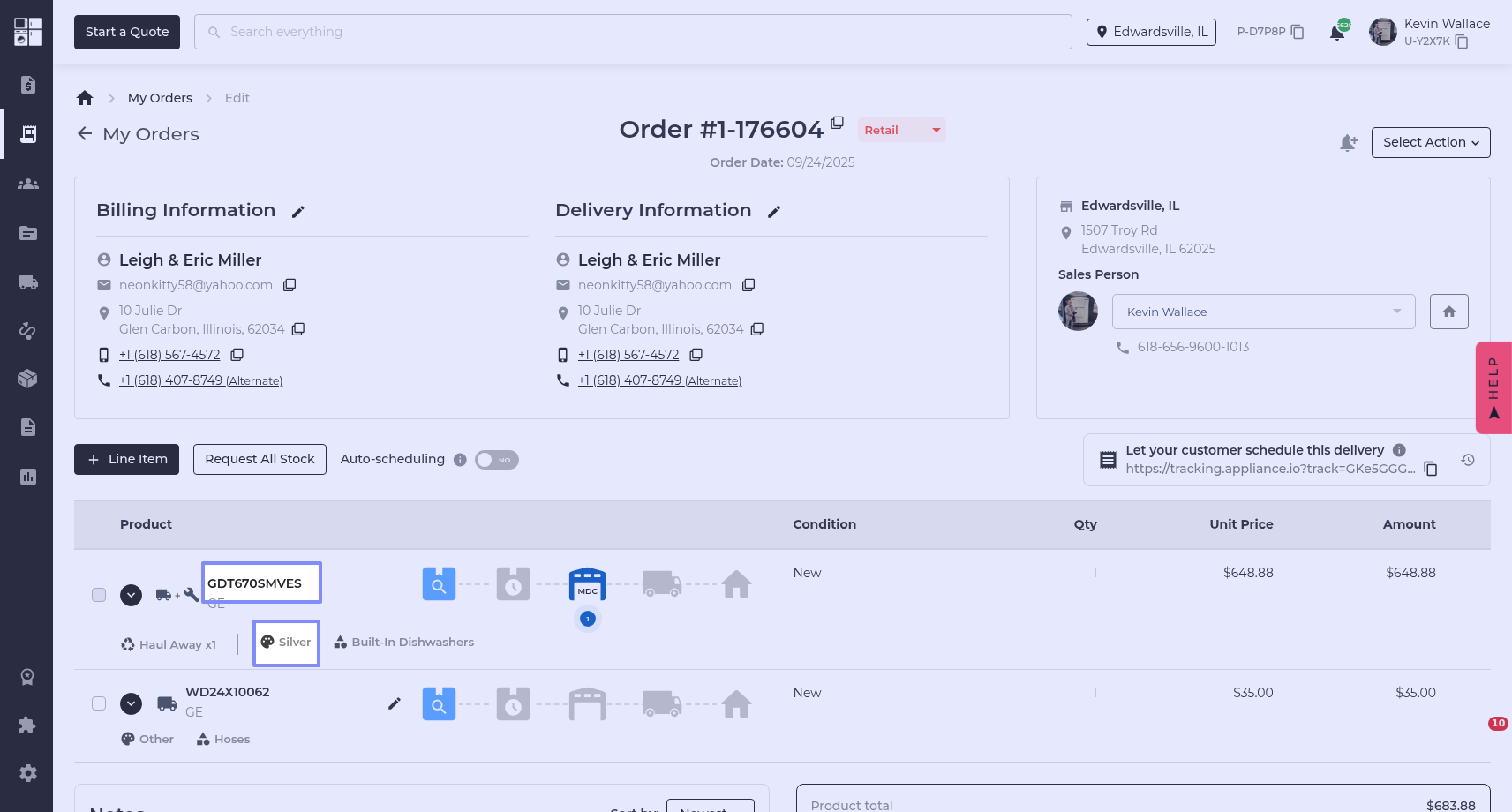The height and width of the screenshot is (812, 1512).
Task: Click the notification bell icon
Action: point(1337,33)
